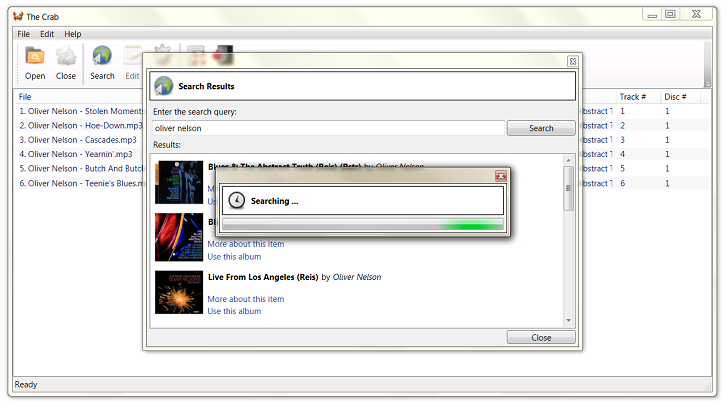Select Oliver Nelson - Cascades.mp3 in file list

tap(78, 140)
